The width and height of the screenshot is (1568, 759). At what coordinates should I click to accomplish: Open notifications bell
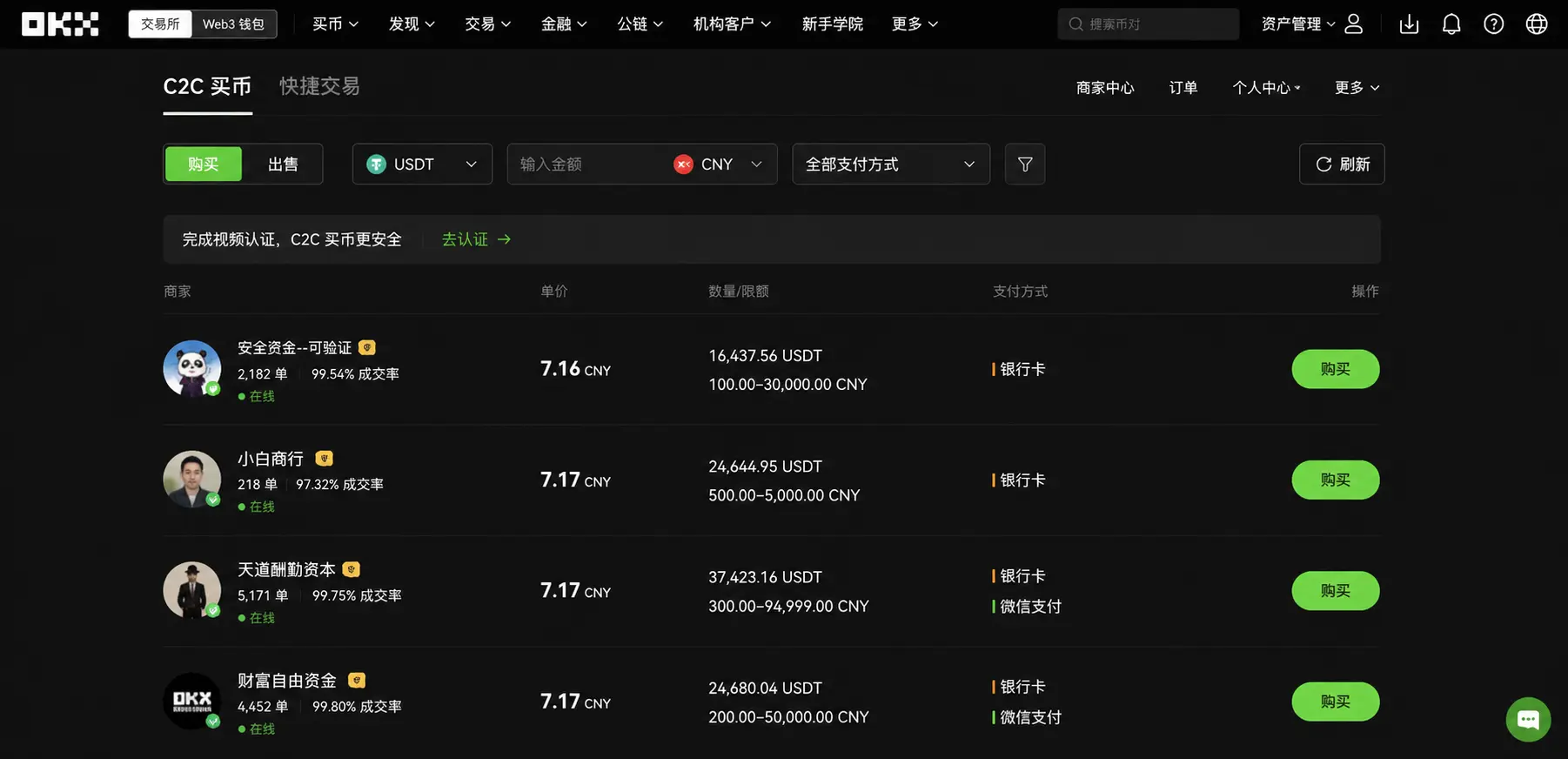click(x=1451, y=24)
